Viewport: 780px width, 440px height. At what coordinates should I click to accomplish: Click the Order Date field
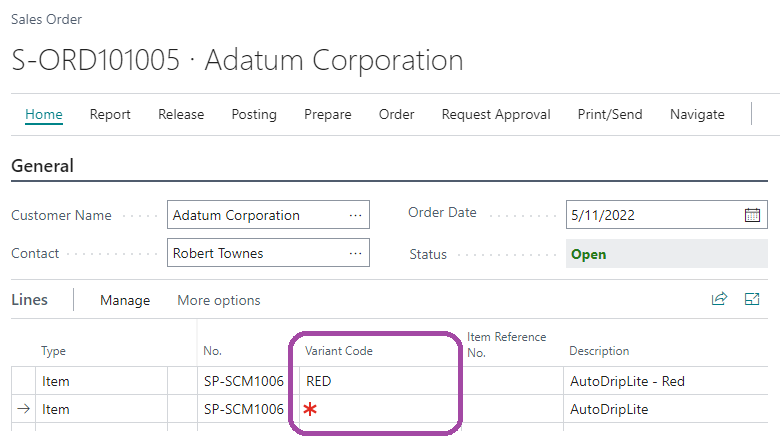point(650,215)
